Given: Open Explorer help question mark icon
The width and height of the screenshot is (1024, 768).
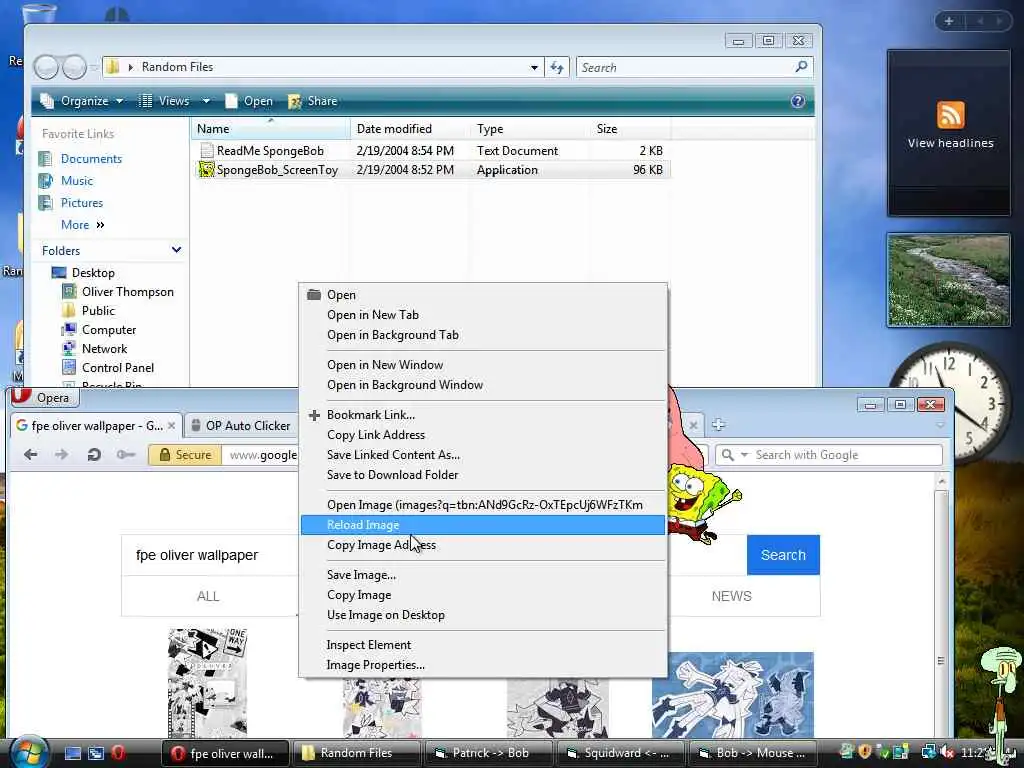Looking at the screenshot, I should coord(797,101).
